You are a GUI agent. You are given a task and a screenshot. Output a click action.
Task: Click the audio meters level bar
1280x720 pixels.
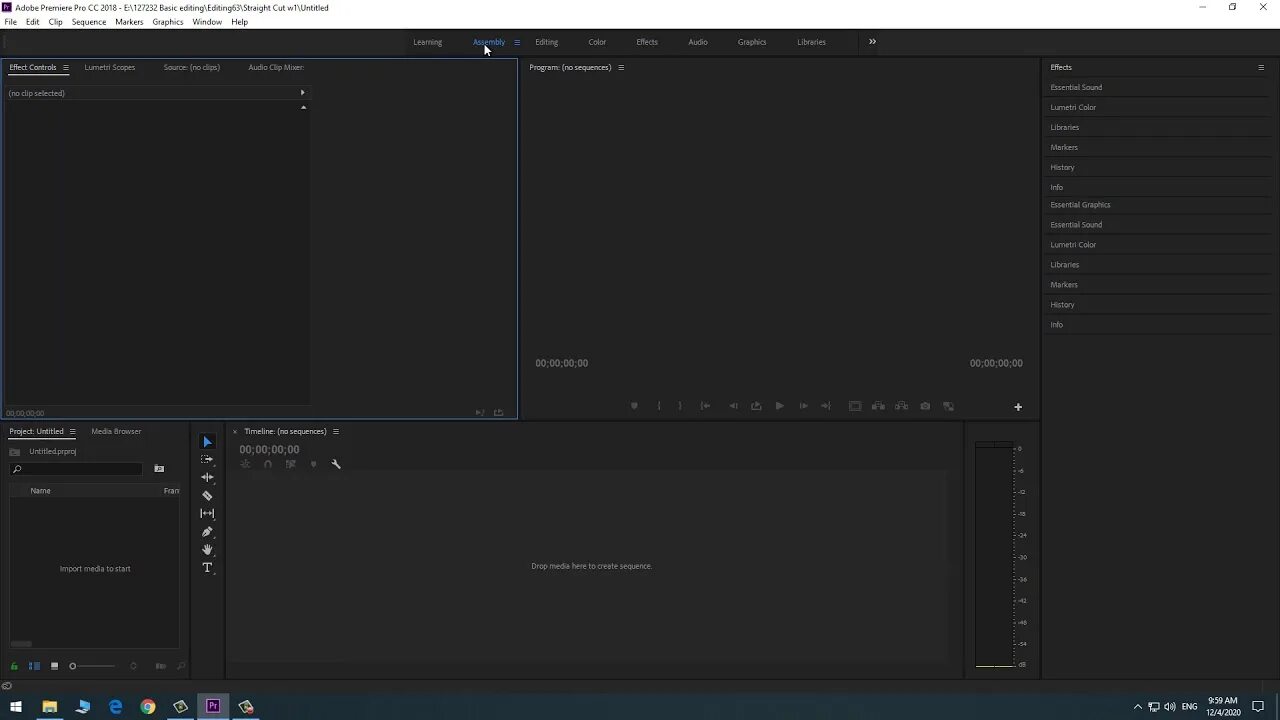pos(994,555)
